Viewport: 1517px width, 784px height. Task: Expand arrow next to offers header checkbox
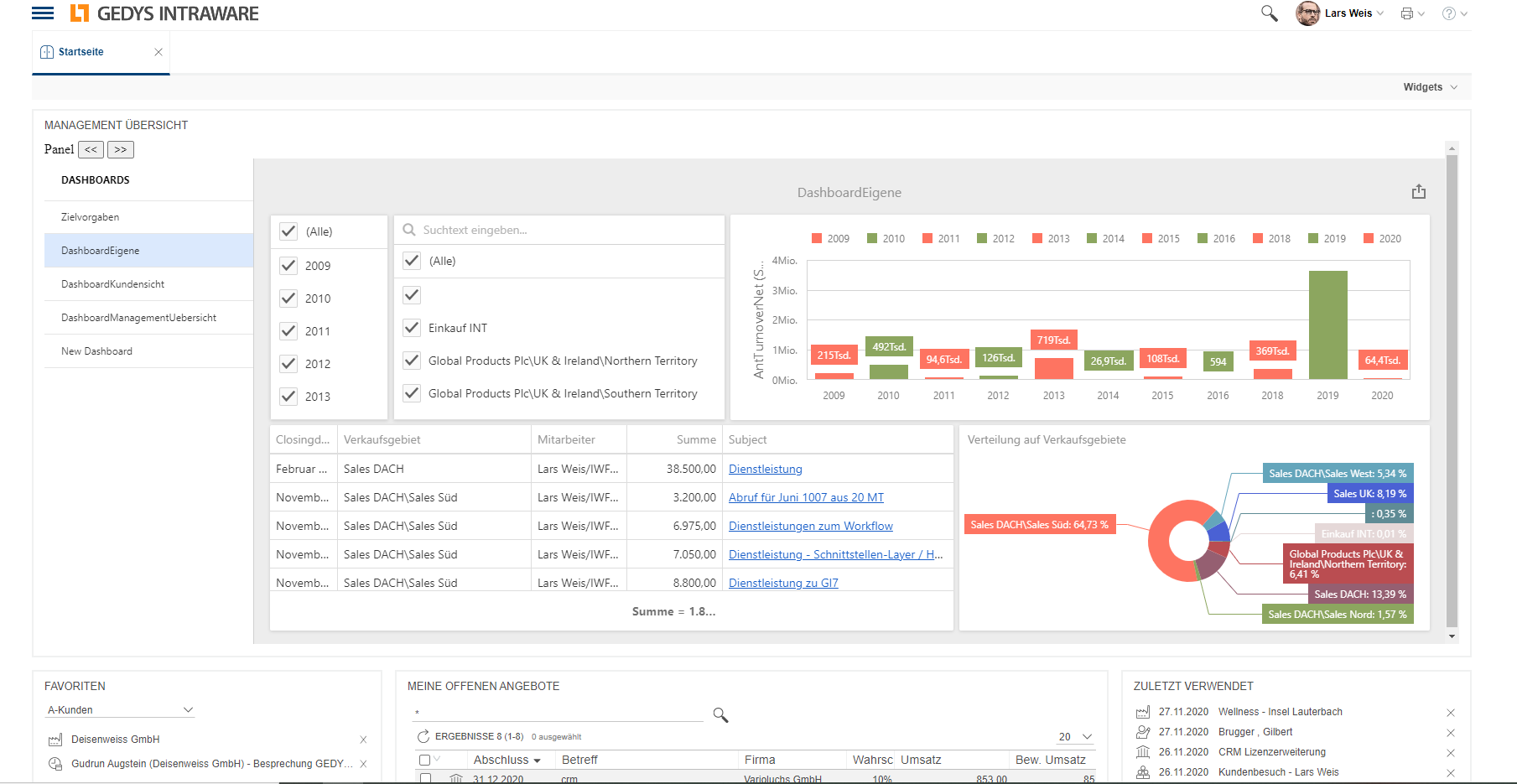pyautogui.click(x=437, y=759)
